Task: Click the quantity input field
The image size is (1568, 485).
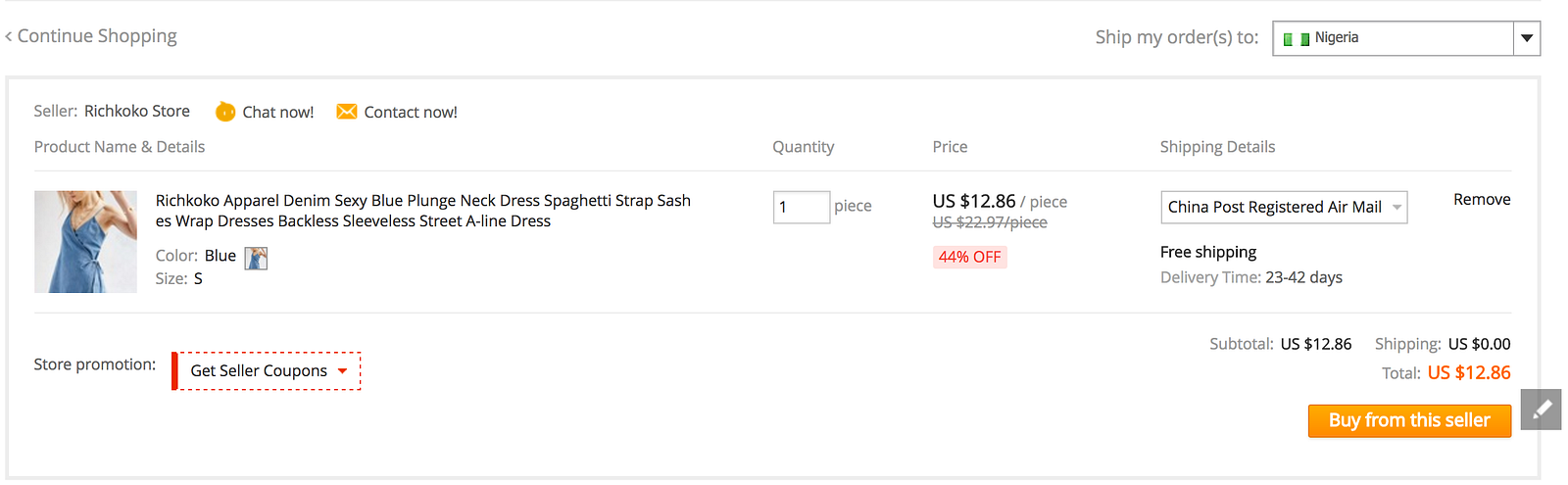Action: [x=801, y=207]
